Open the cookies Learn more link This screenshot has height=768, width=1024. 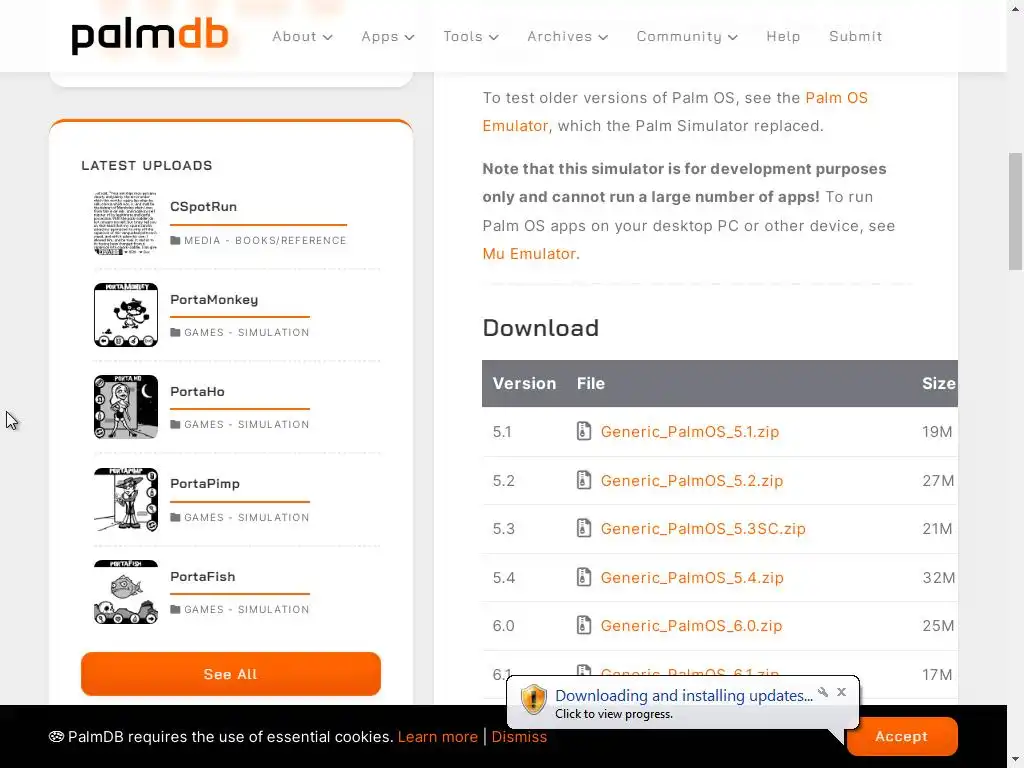click(438, 737)
